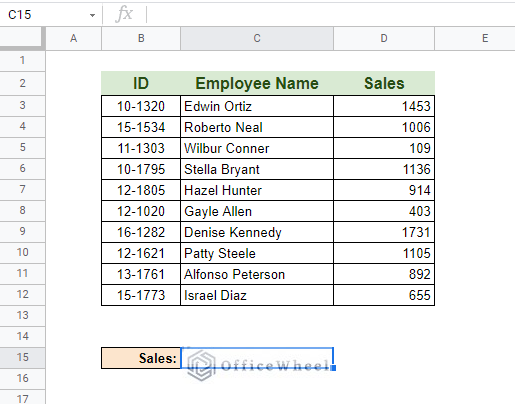
Task: Select sales value 1136
Action: (x=384, y=169)
